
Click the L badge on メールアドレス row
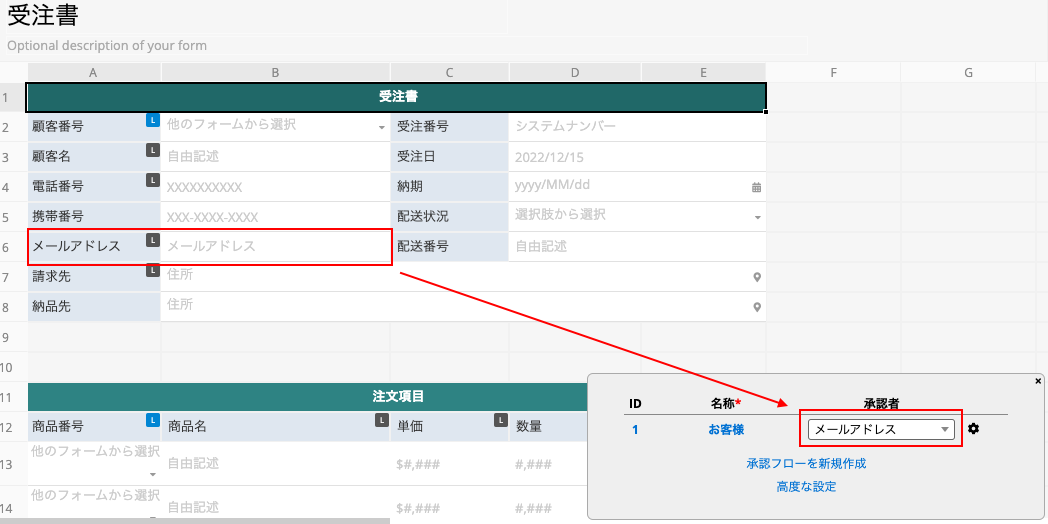click(x=153, y=240)
